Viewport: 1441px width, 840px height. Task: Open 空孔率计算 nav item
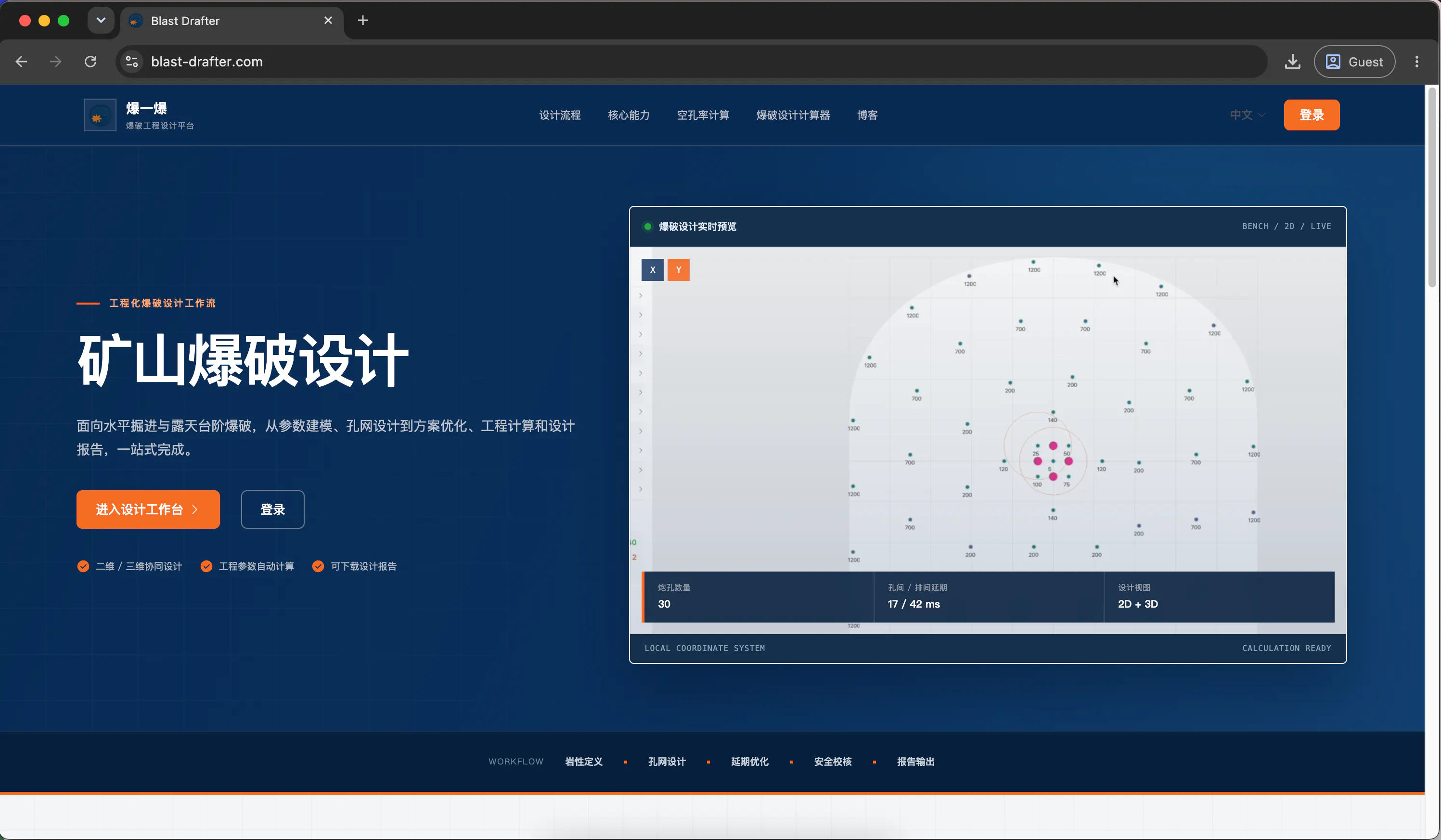tap(703, 115)
